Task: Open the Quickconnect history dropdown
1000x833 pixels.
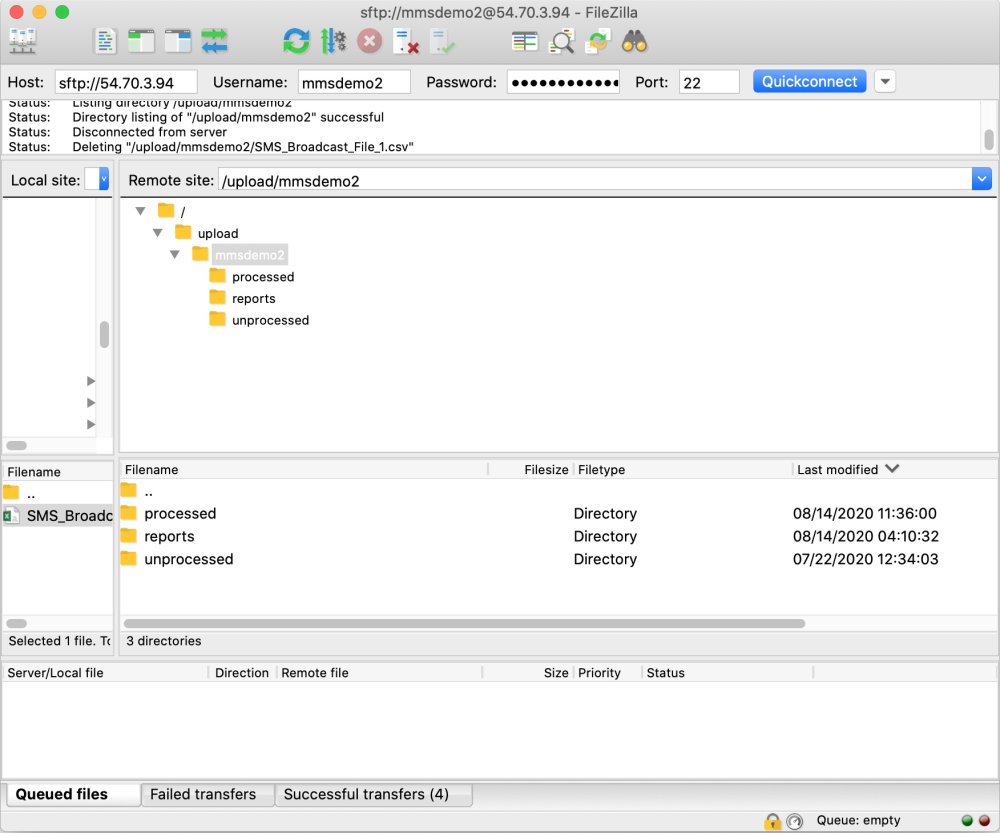Action: [x=885, y=82]
